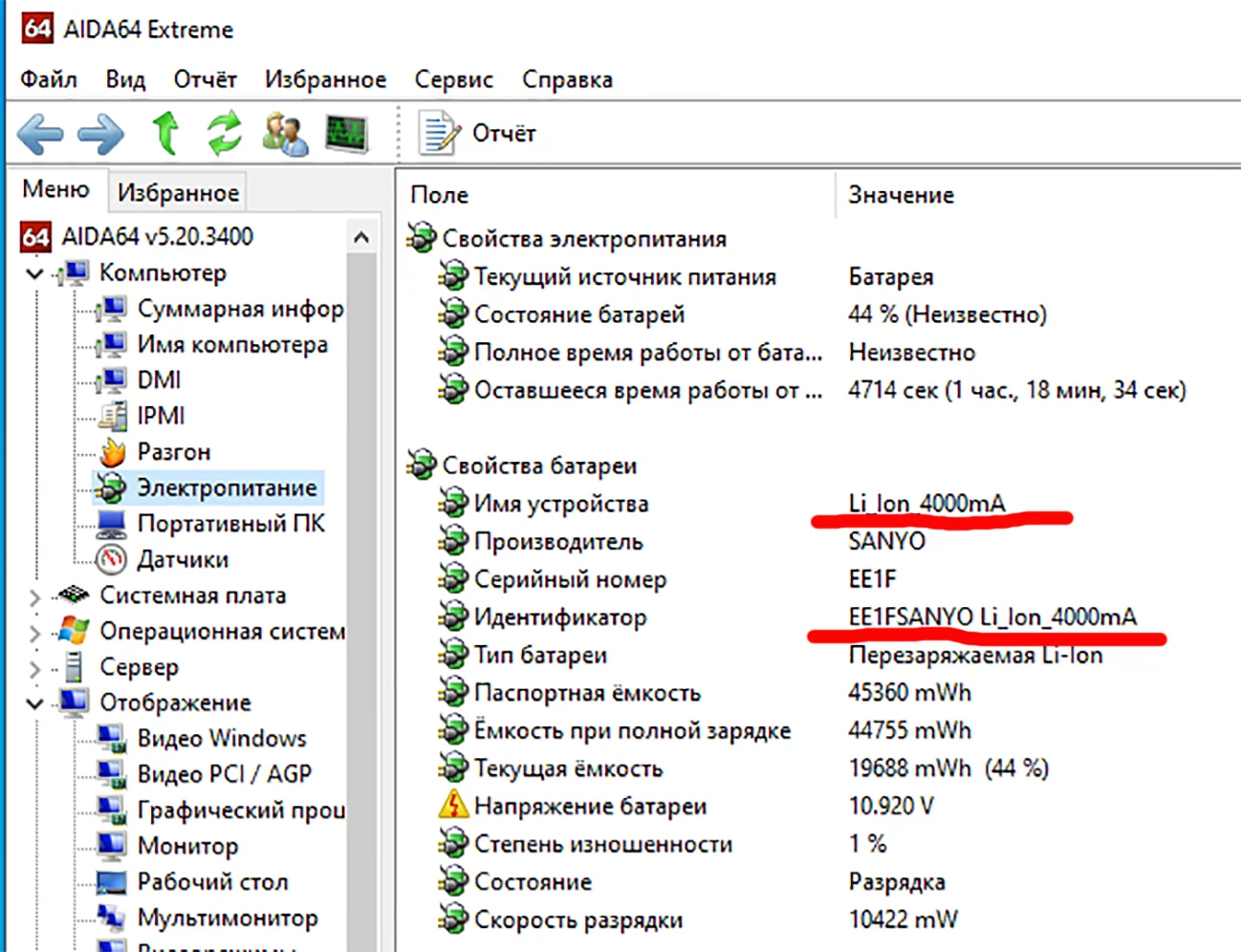
Task: Click the Датчики gauge icon
Action: pyautogui.click(x=112, y=559)
